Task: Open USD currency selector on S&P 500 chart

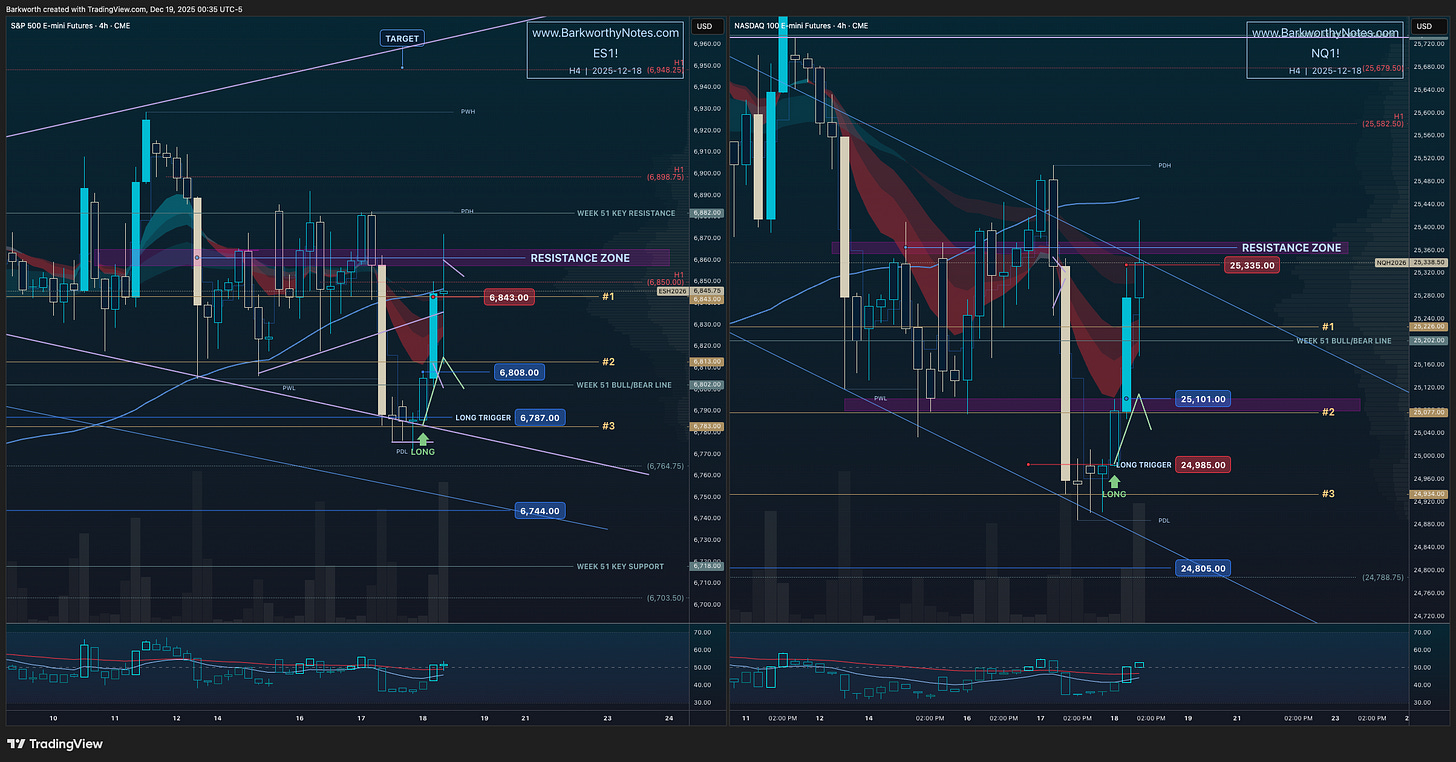Action: 704,26
